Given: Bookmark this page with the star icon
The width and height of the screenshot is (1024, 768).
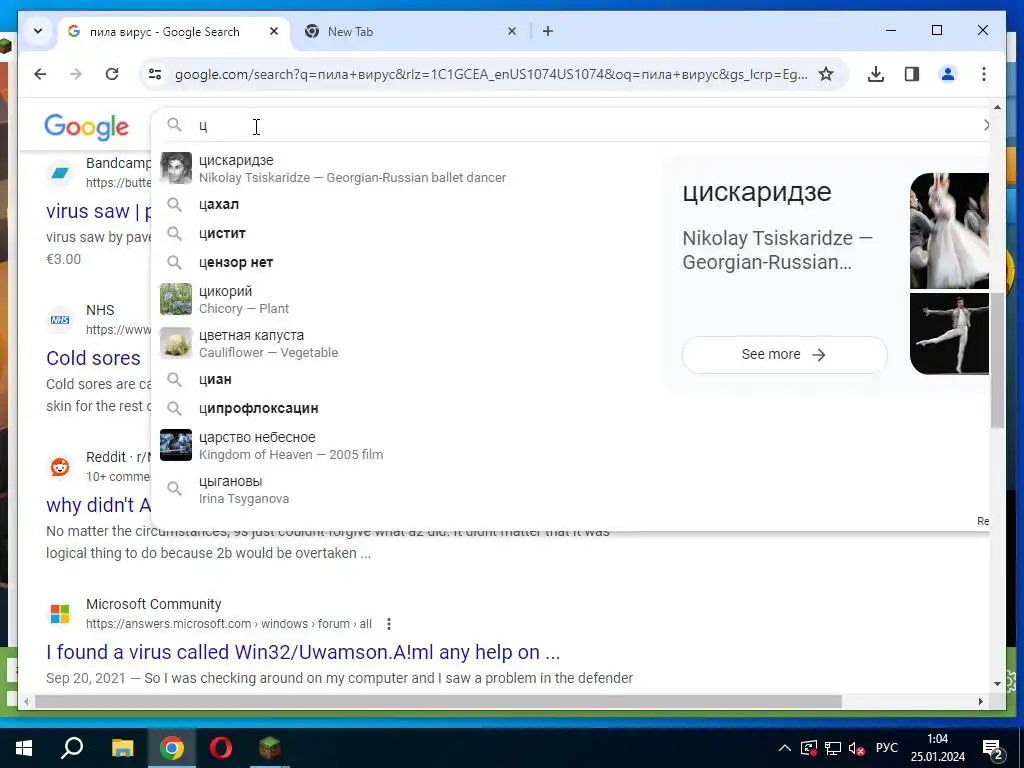Looking at the screenshot, I should coord(826,74).
